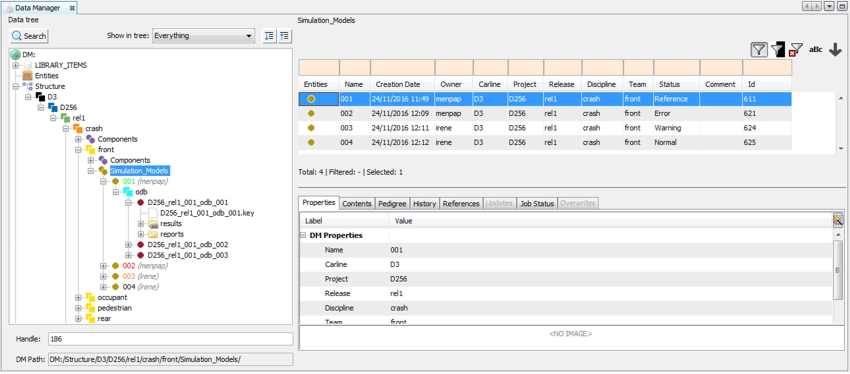This screenshot has width=850, height=374.
Task: Click the Simulation_Models node icon
Action: point(102,171)
